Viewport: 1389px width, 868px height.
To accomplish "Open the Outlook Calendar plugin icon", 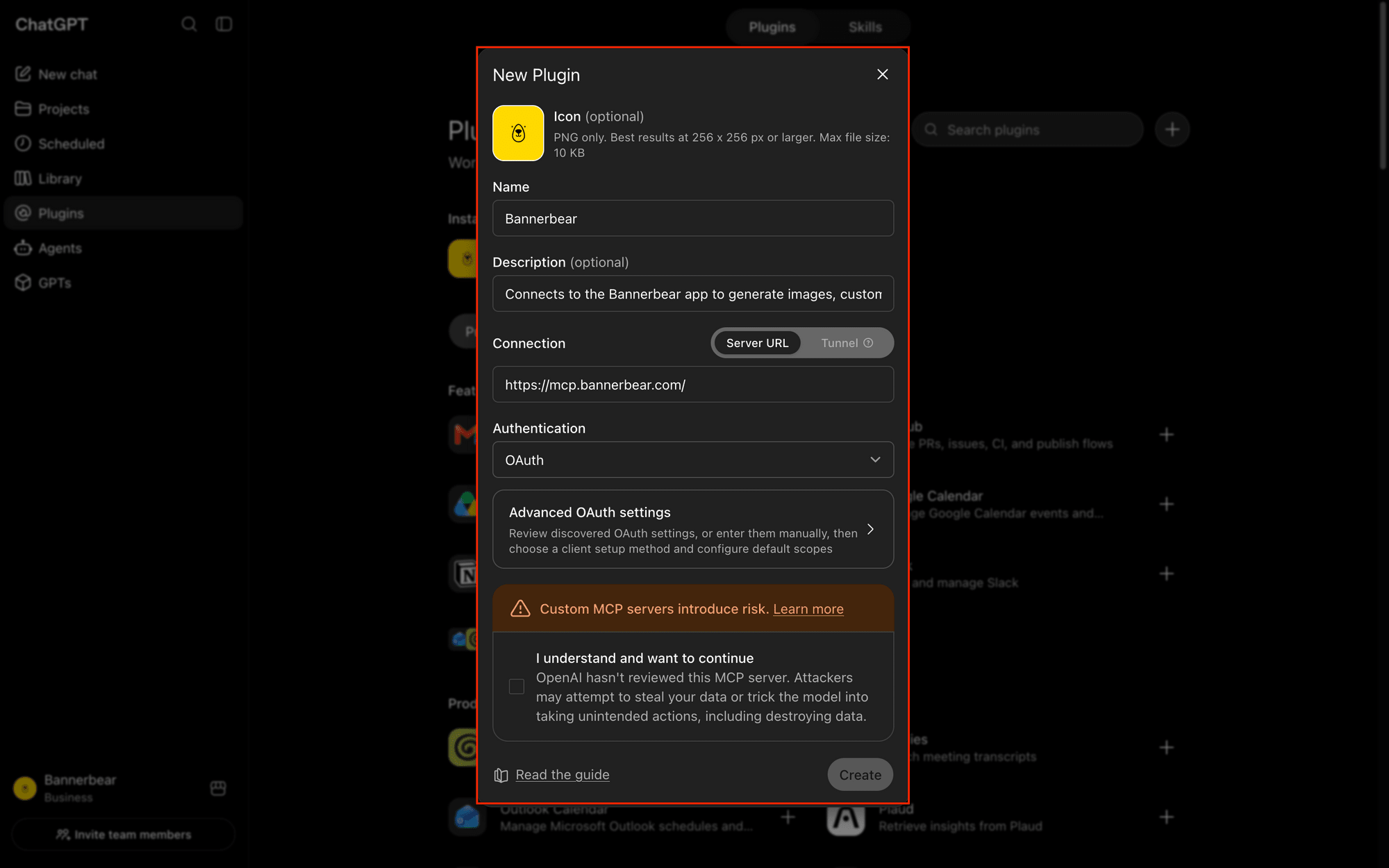I will click(467, 818).
